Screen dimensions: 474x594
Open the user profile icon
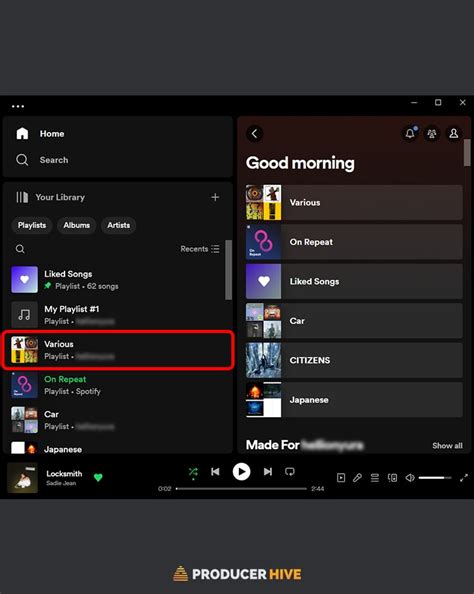tap(454, 133)
